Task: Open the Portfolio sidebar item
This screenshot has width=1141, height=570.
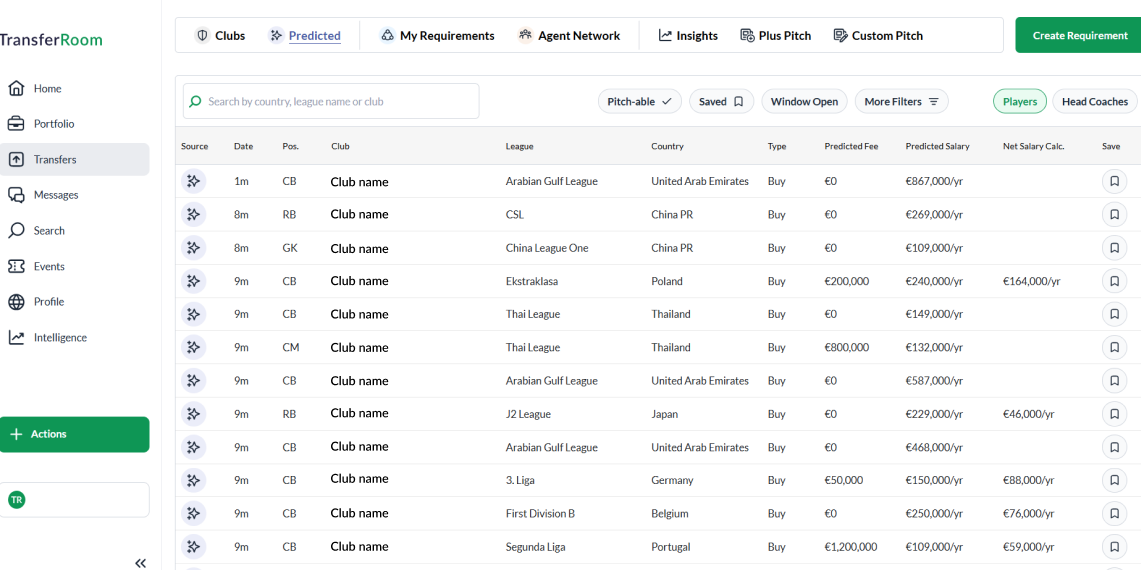Action: click(x=54, y=124)
